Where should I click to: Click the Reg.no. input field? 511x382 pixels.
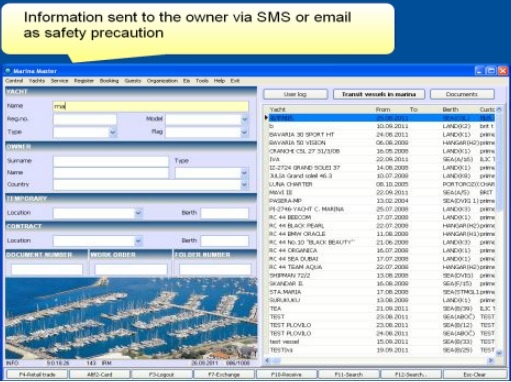click(85, 119)
